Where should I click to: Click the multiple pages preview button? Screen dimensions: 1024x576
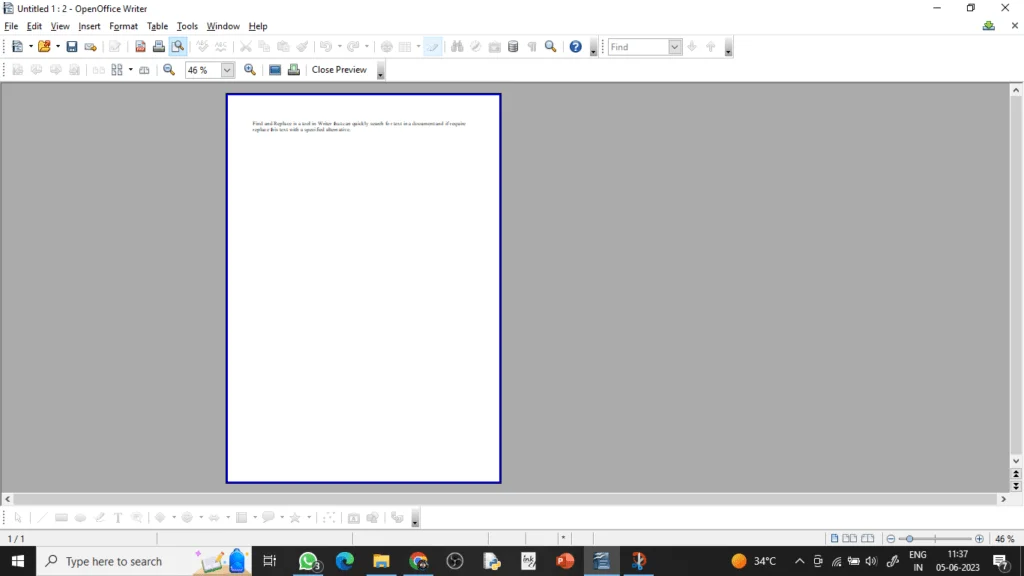tap(117, 70)
